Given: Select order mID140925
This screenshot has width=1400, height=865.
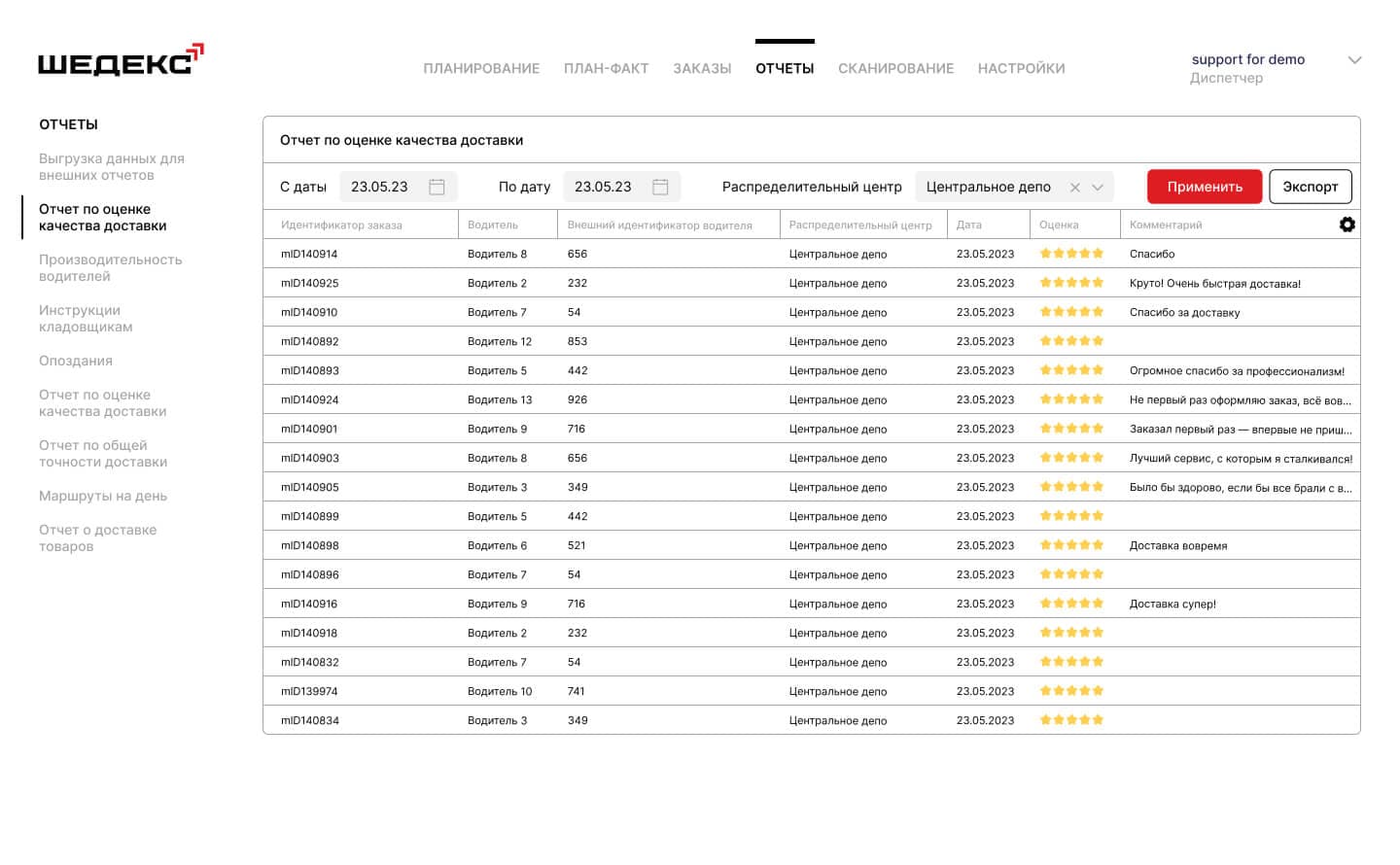Looking at the screenshot, I should point(309,283).
